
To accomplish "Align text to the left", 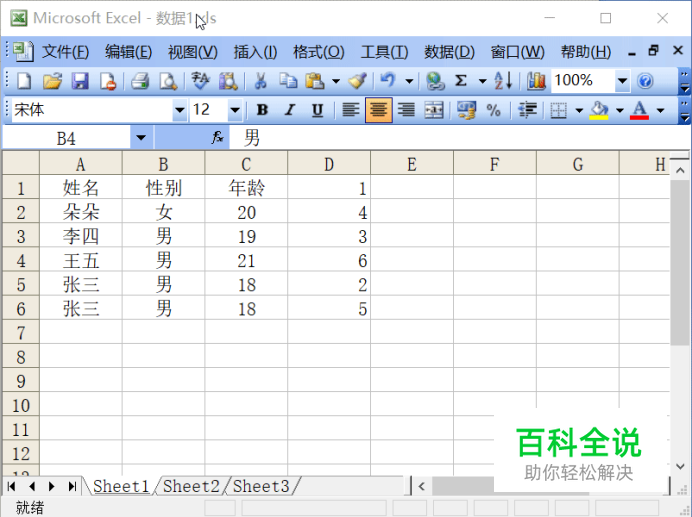I will coord(351,109).
